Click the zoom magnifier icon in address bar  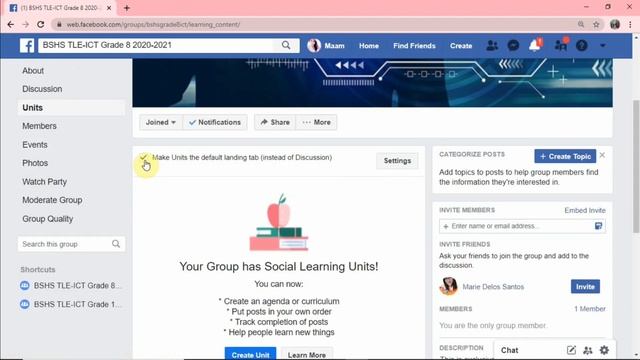point(581,24)
